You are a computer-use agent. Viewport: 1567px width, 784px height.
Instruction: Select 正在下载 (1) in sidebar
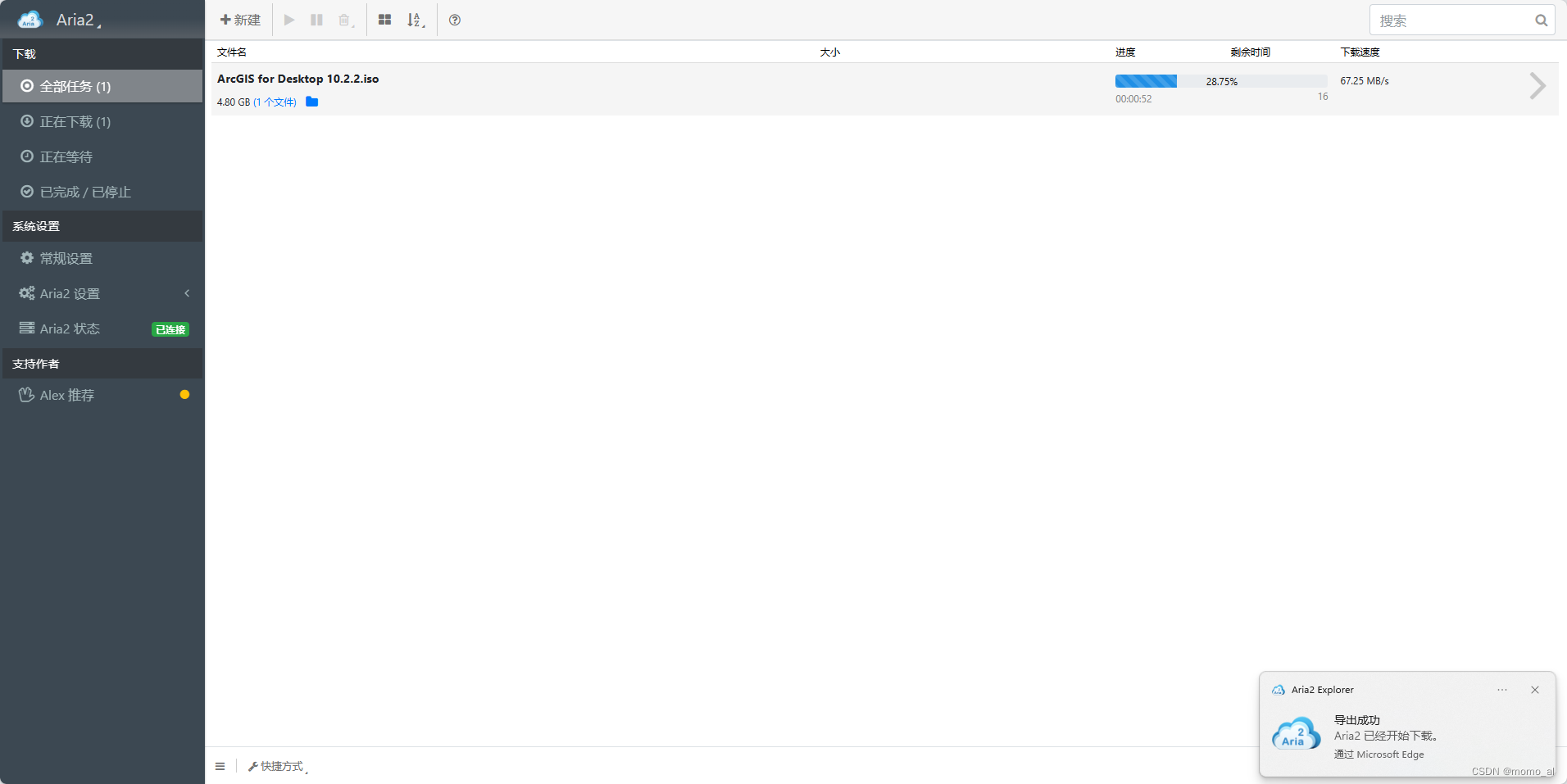[102, 121]
